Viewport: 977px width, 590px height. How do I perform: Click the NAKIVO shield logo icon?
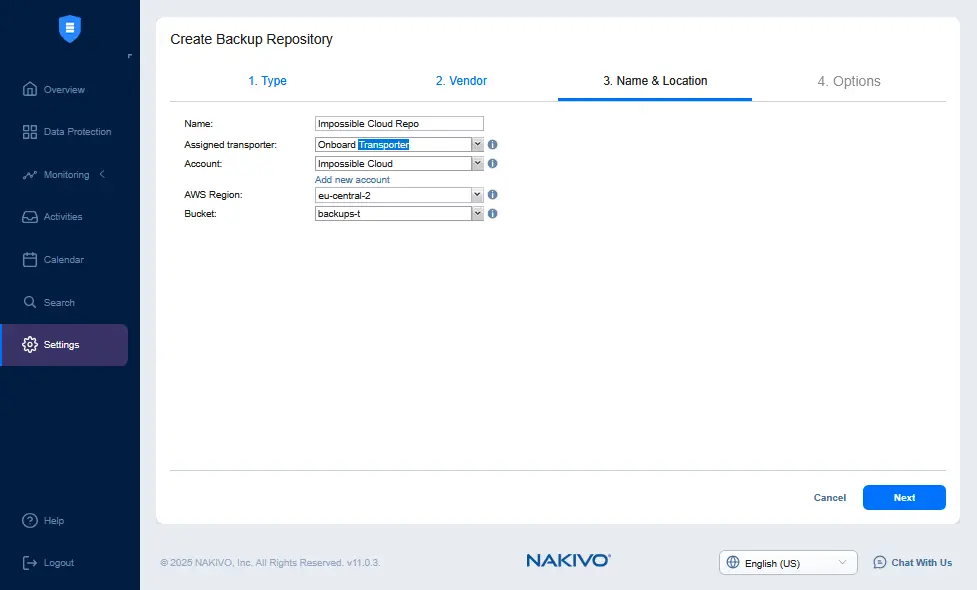pyautogui.click(x=70, y=29)
